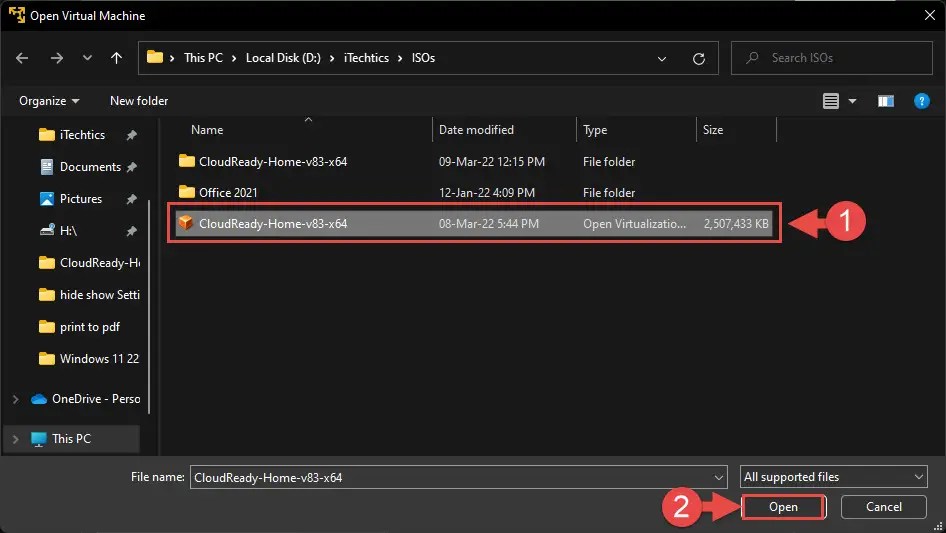
Task: Unpin Documents using its pin icon
Action: pos(131,167)
